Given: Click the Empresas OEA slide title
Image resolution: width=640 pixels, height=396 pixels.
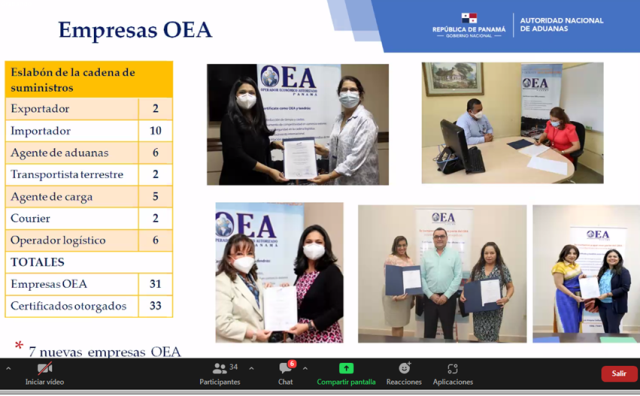Looking at the screenshot, I should click(x=135, y=30).
